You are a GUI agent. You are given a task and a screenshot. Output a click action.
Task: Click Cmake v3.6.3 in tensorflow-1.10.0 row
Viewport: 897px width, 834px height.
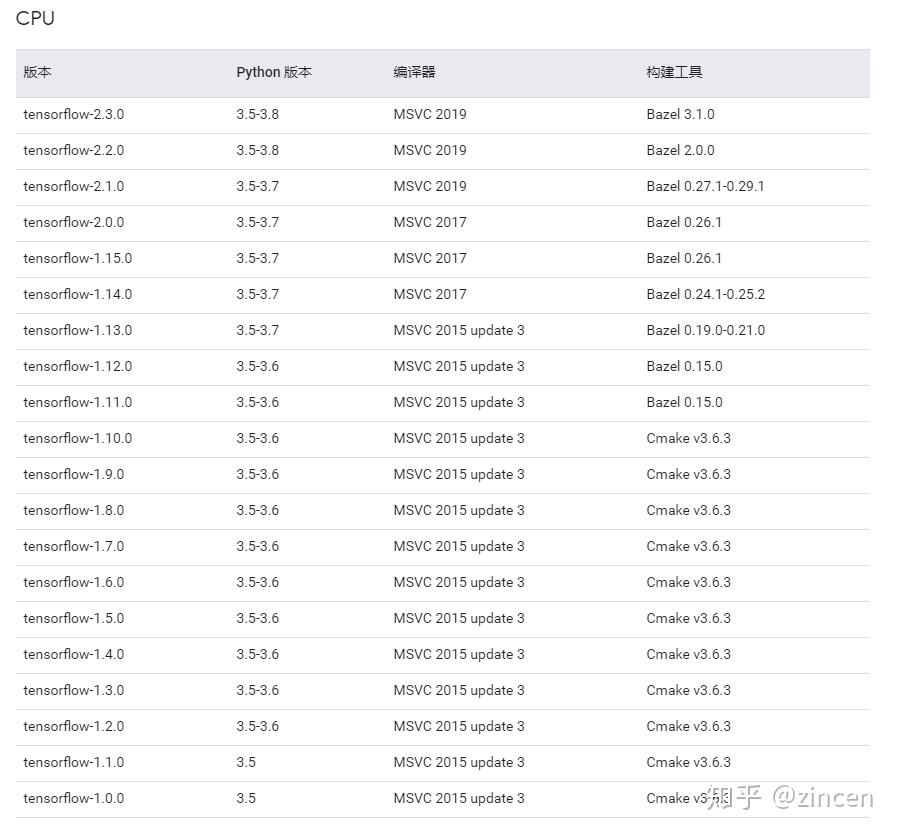point(689,439)
